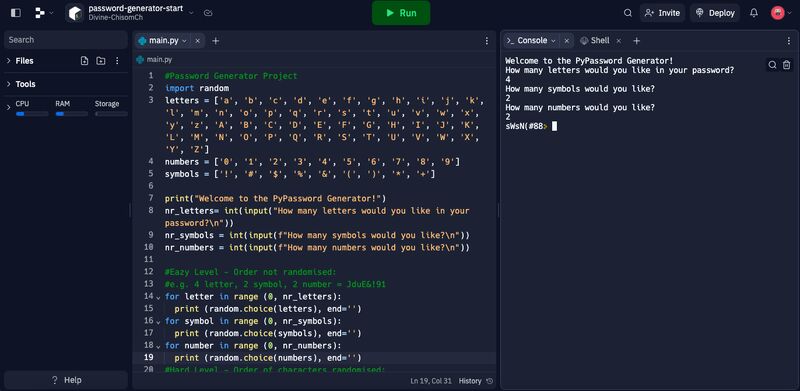Viewport: 800px width, 391px height.
Task: Collapse the for letter loop fold arrow
Action: tap(158, 297)
